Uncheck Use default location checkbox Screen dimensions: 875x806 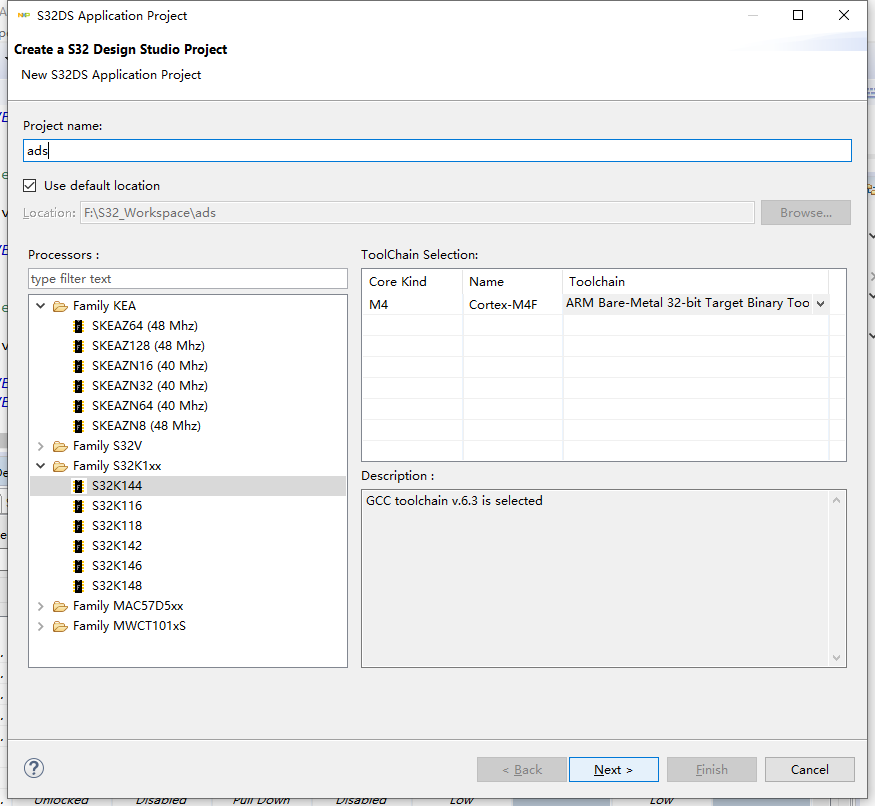[30, 185]
